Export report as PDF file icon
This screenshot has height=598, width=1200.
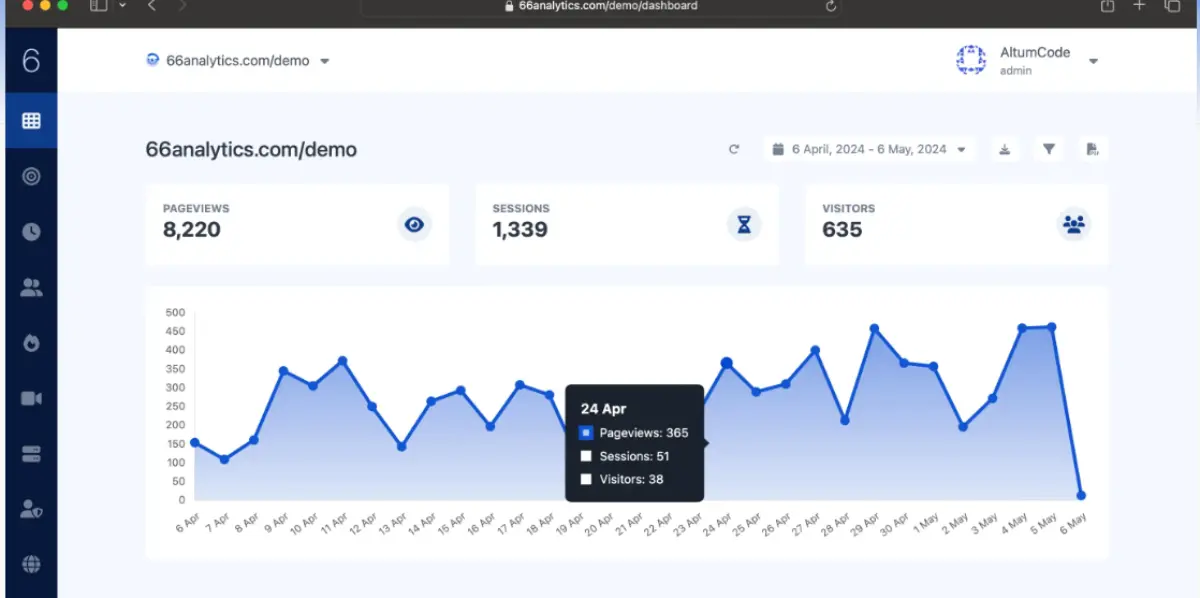tap(1092, 148)
